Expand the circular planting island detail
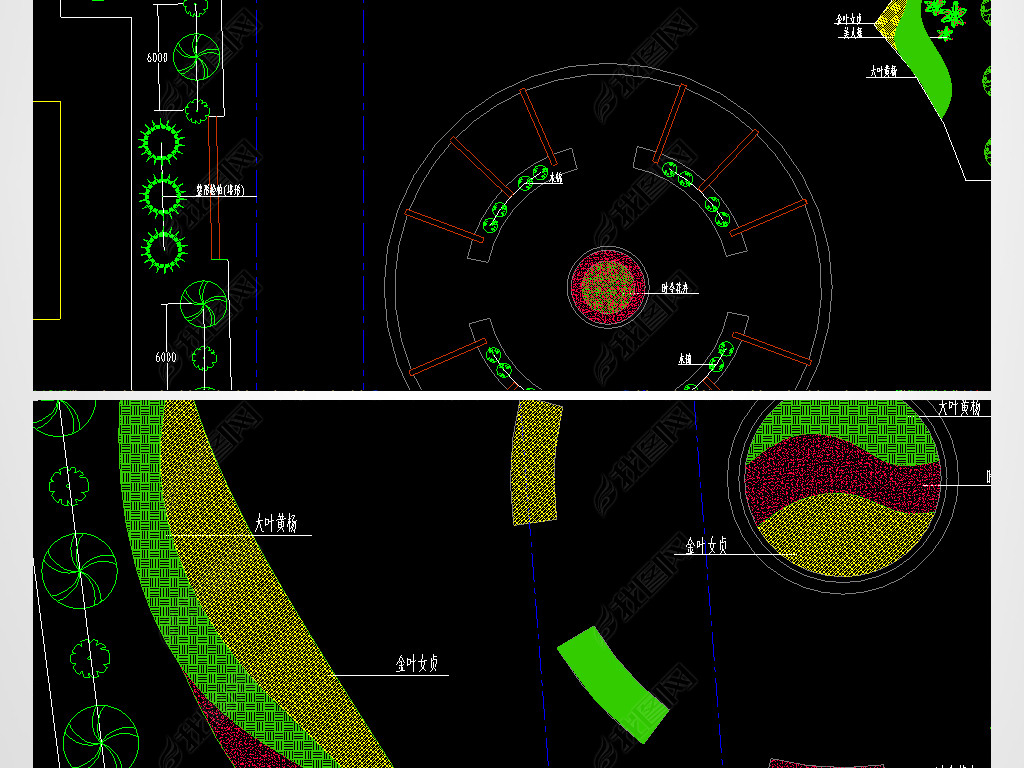The image size is (1024, 768). click(840, 495)
